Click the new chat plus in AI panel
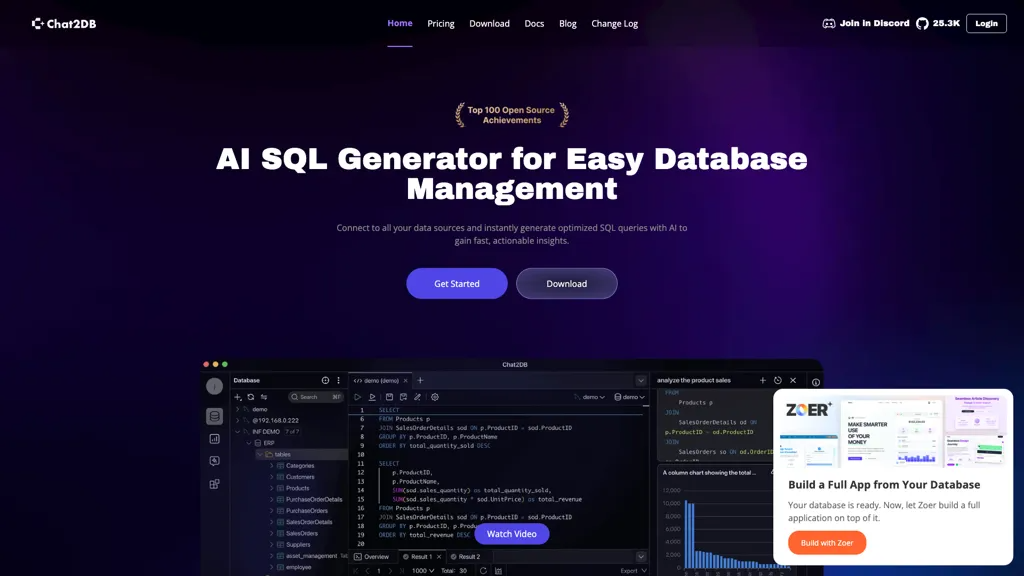Viewport: 1024px width, 576px height. coord(763,380)
